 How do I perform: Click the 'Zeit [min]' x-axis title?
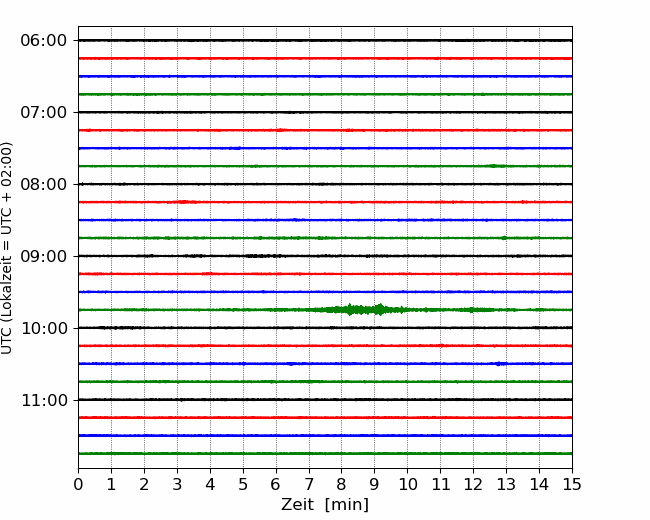click(325, 505)
